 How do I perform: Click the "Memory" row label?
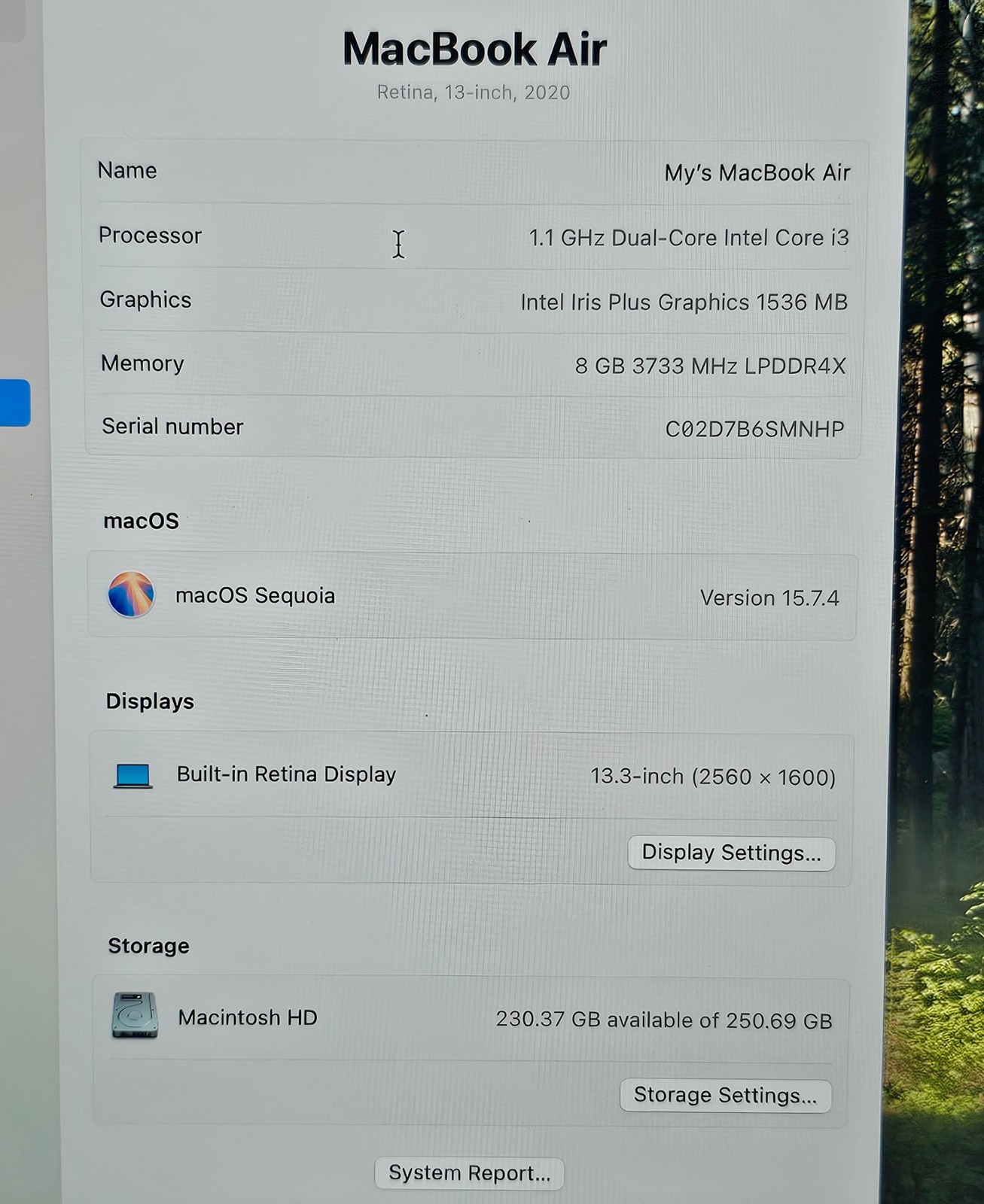(142, 363)
